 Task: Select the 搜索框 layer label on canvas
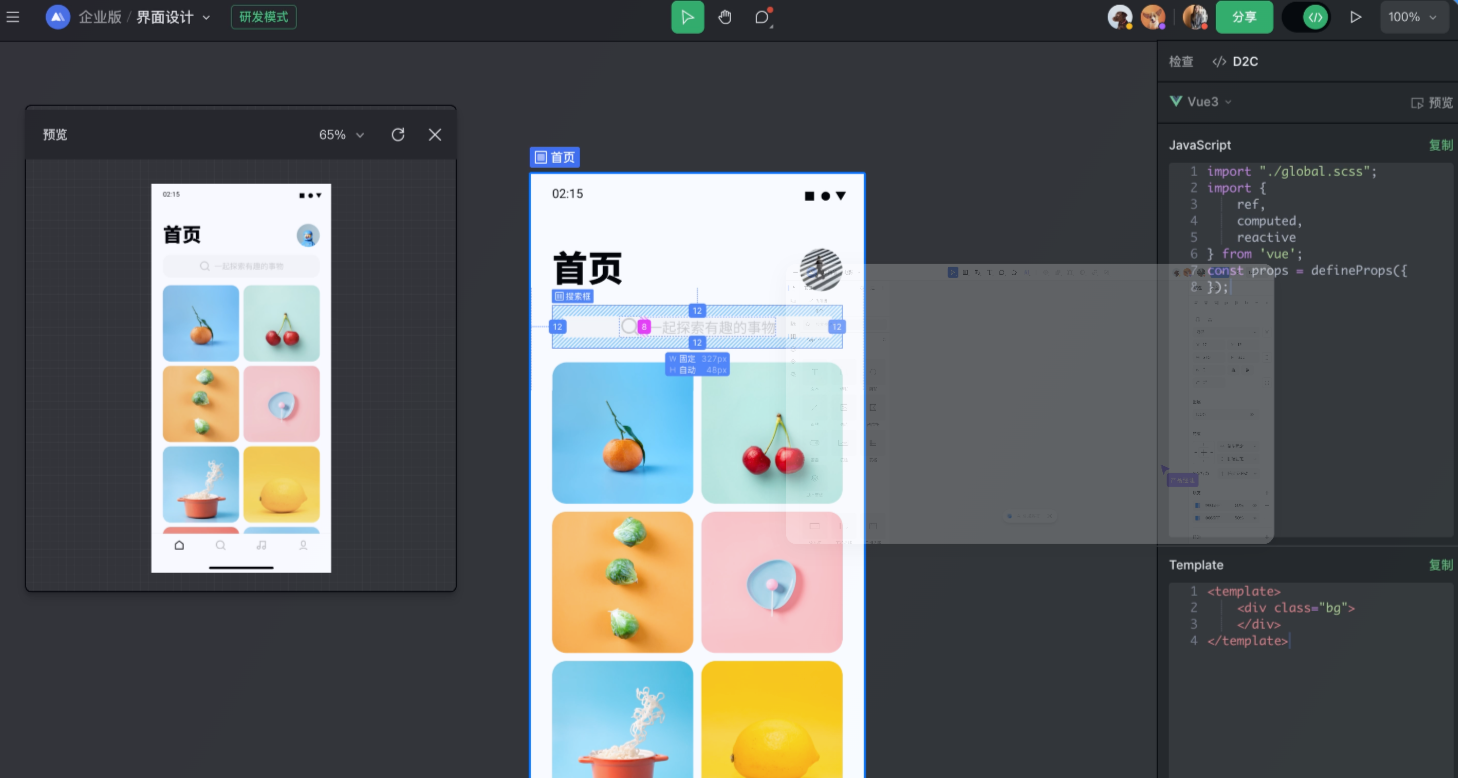(573, 296)
